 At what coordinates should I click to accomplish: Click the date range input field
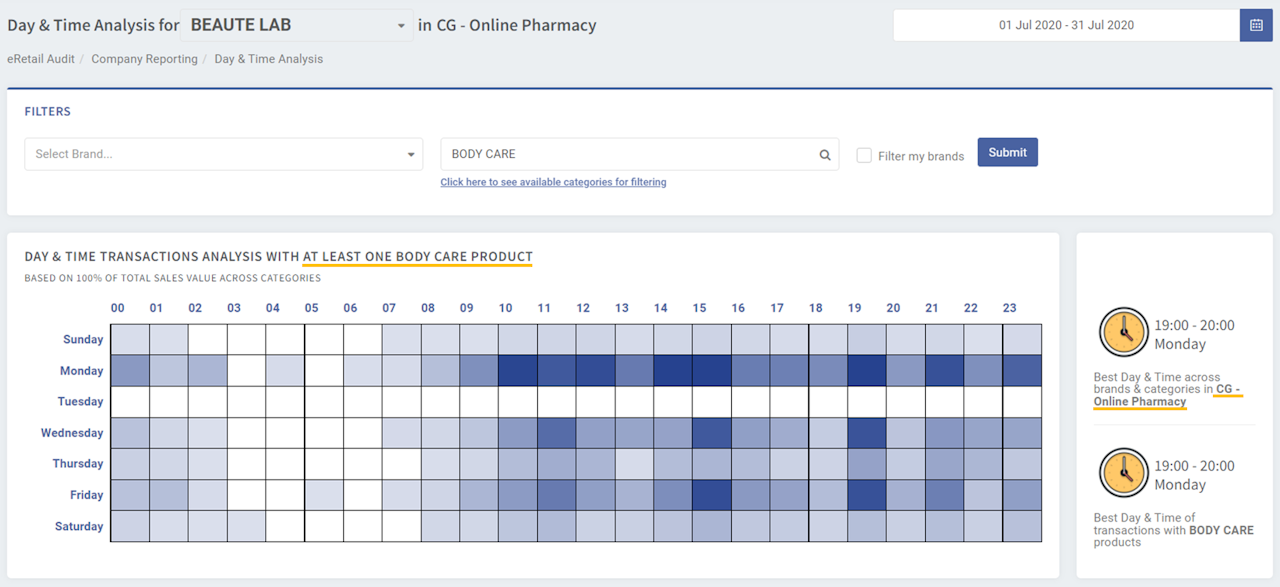pos(1066,25)
